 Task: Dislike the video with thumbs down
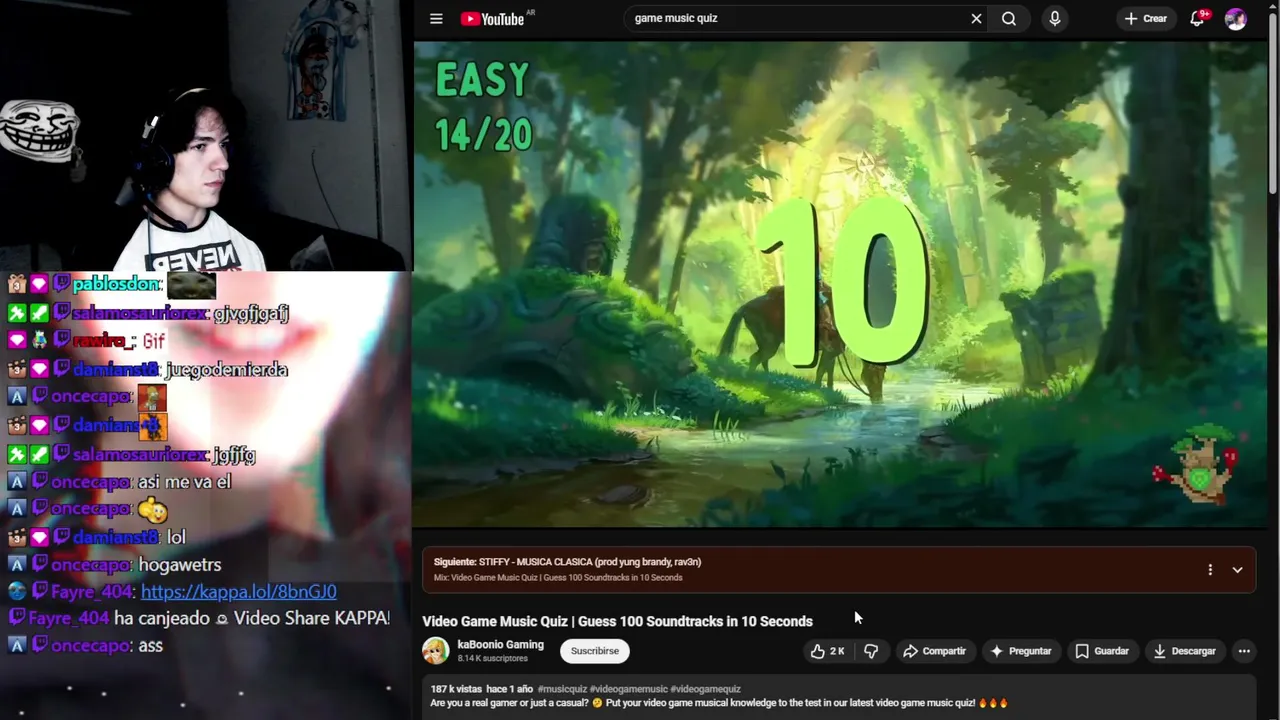[871, 651]
